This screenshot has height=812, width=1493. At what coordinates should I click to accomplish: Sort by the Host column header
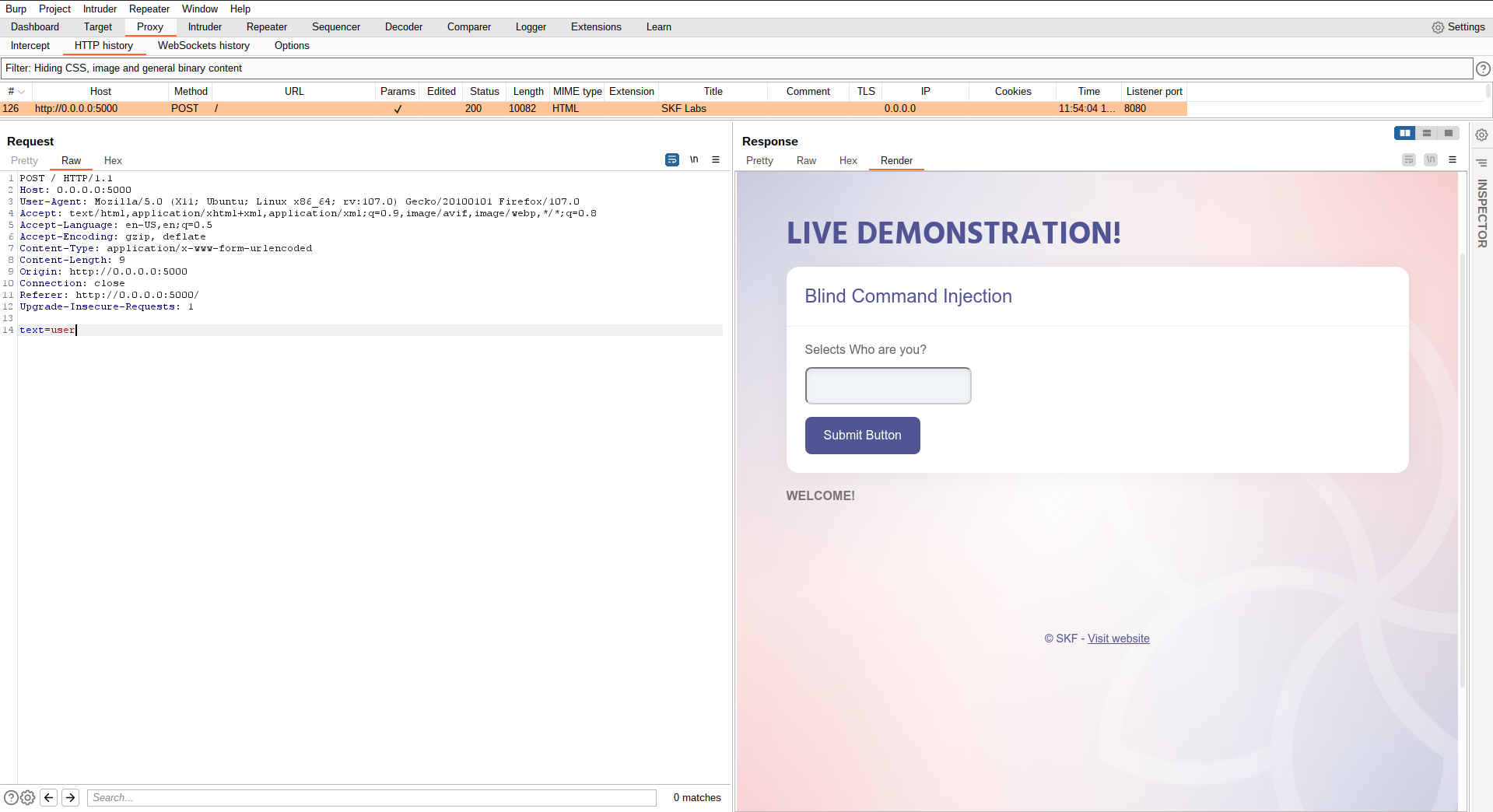100,92
